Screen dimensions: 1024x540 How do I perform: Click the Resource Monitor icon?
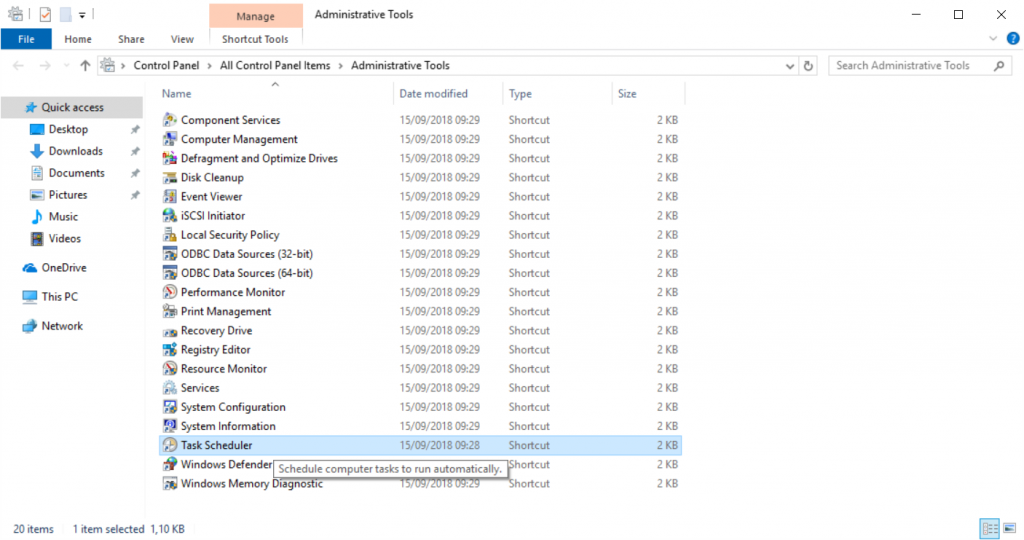pos(170,368)
